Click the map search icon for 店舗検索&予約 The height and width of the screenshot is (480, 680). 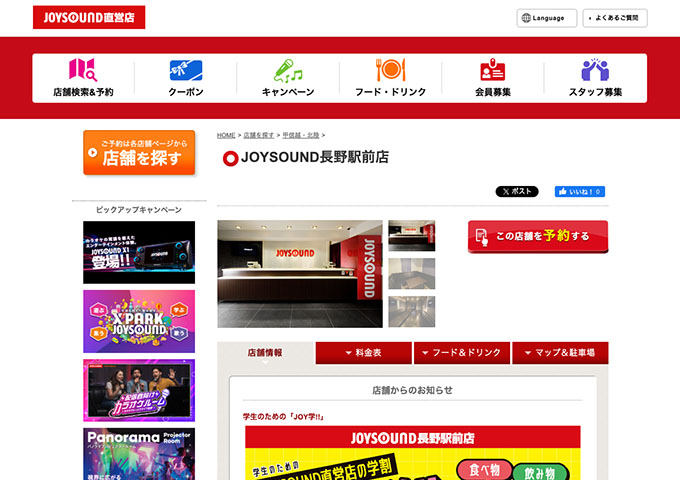coord(83,70)
